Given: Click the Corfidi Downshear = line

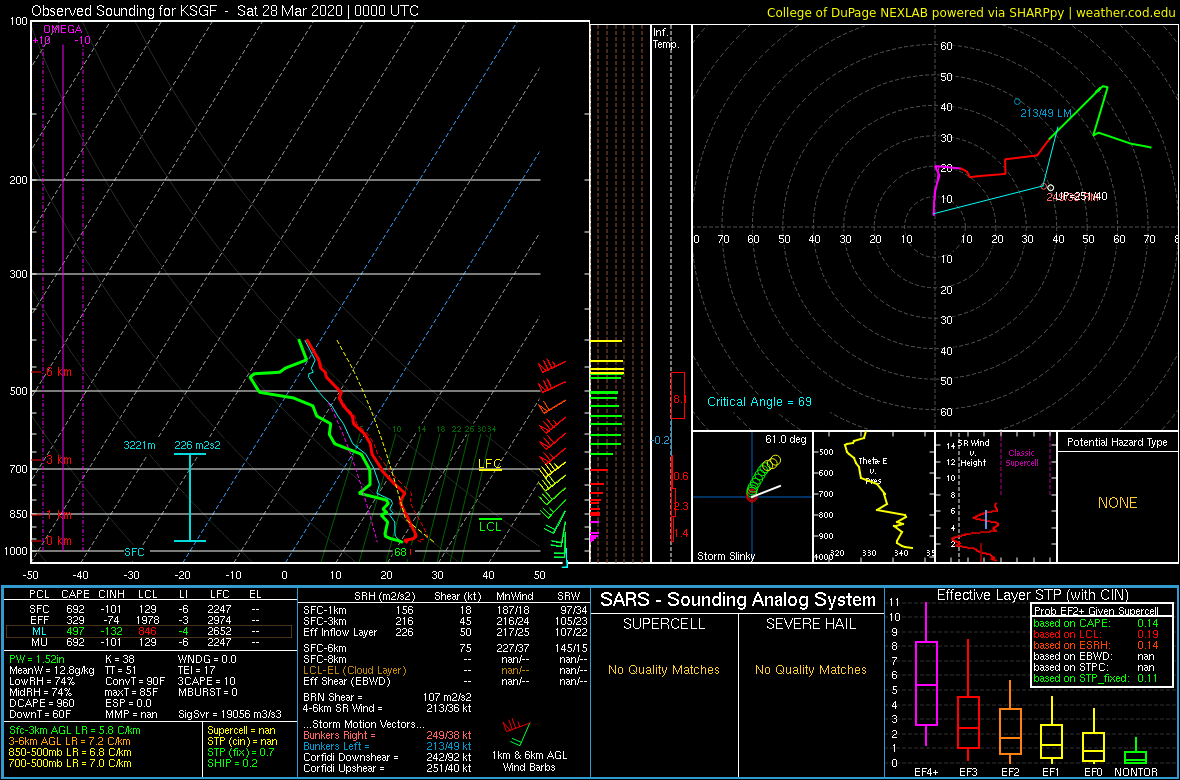Looking at the screenshot, I should (x=387, y=757).
